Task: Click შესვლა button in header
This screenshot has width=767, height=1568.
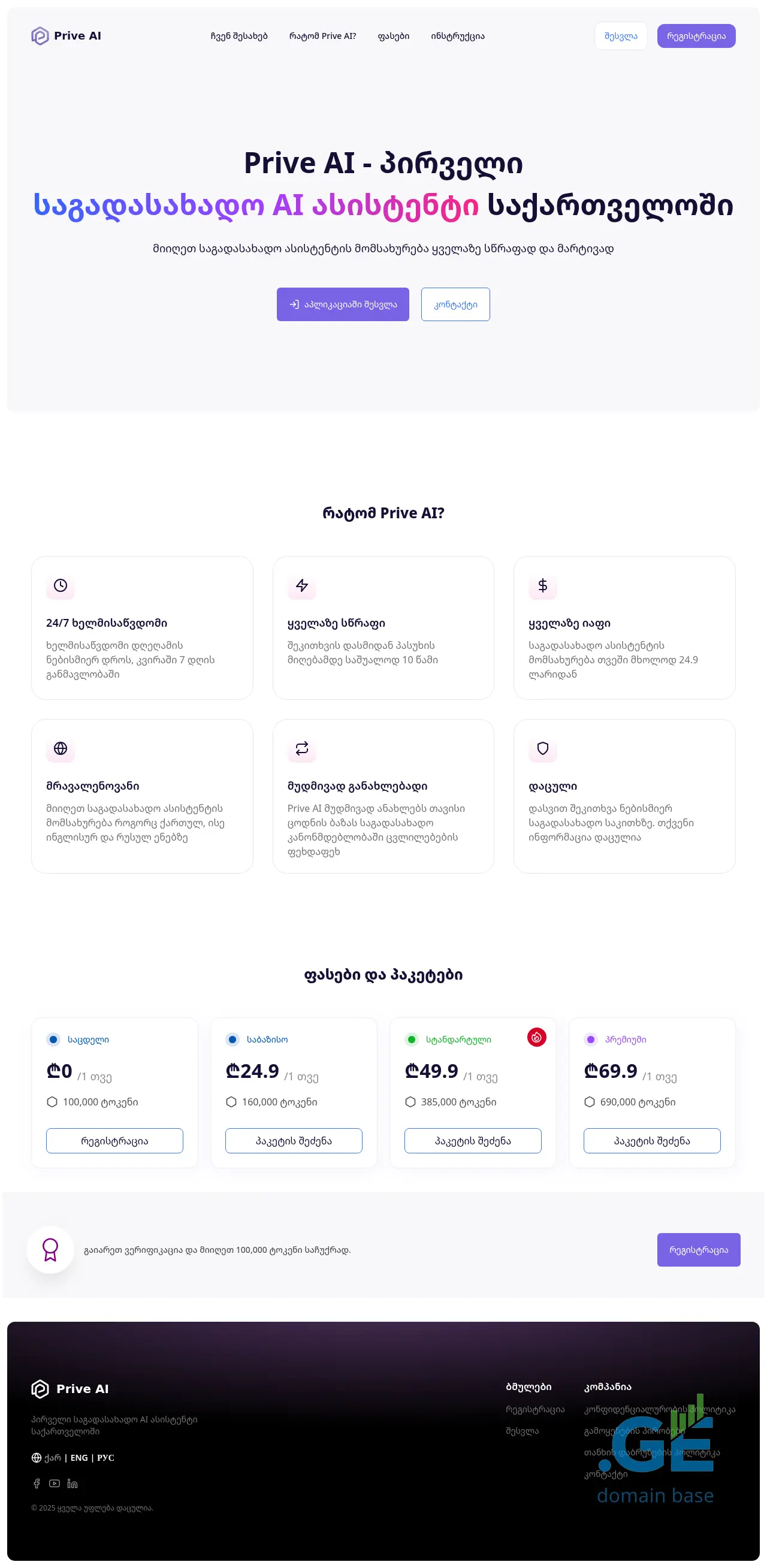Action: coord(621,37)
